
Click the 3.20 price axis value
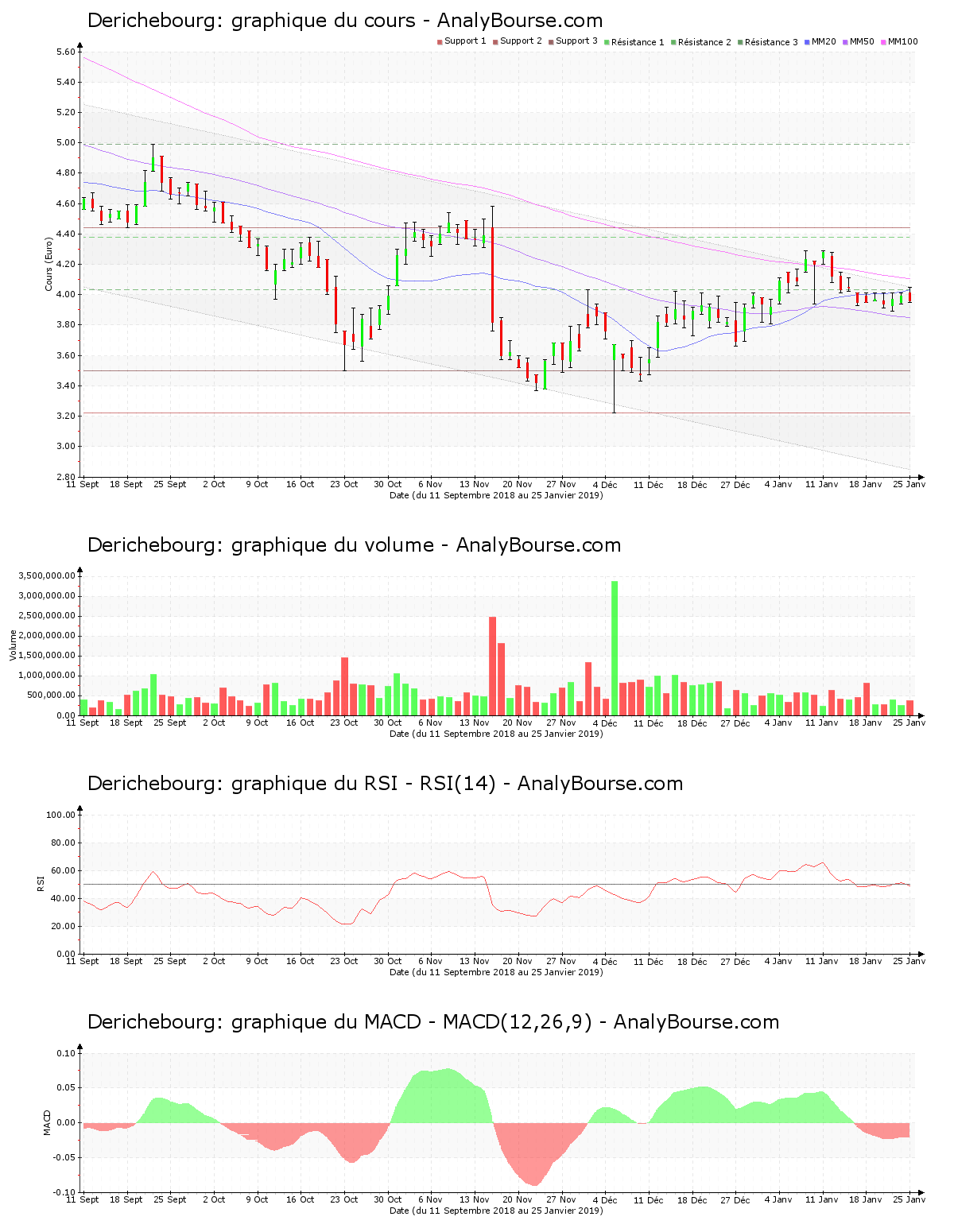(66, 416)
